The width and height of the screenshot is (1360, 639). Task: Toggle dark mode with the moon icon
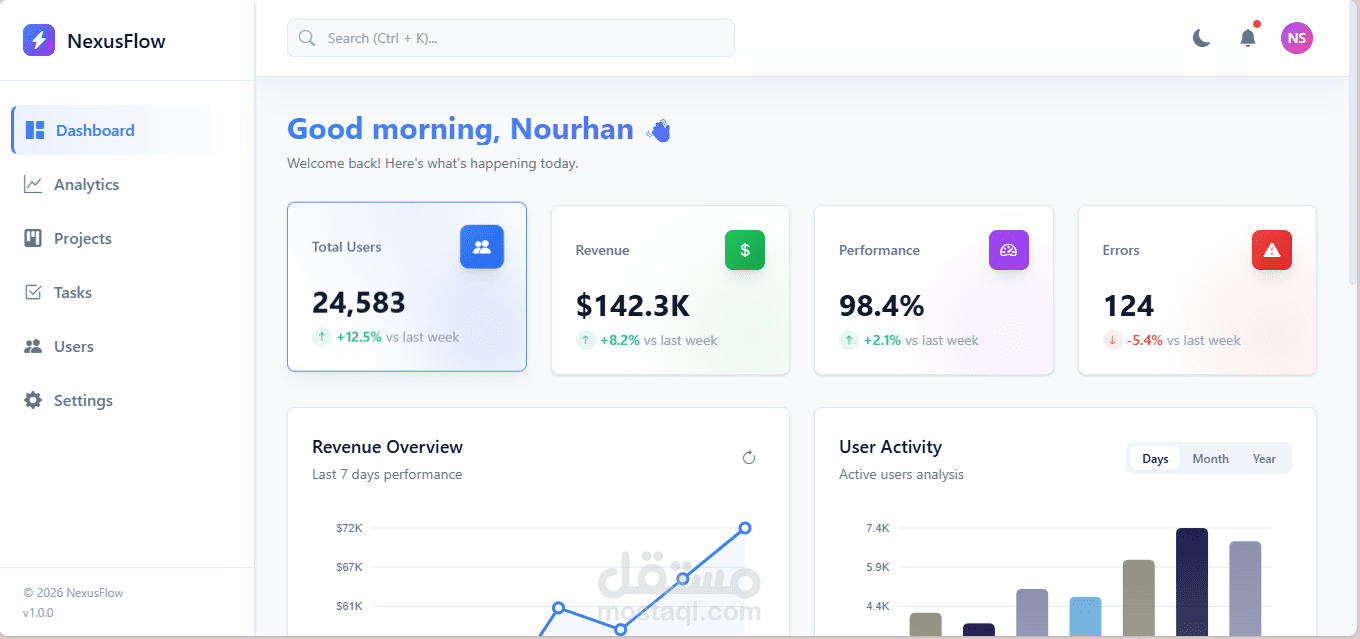click(1202, 38)
